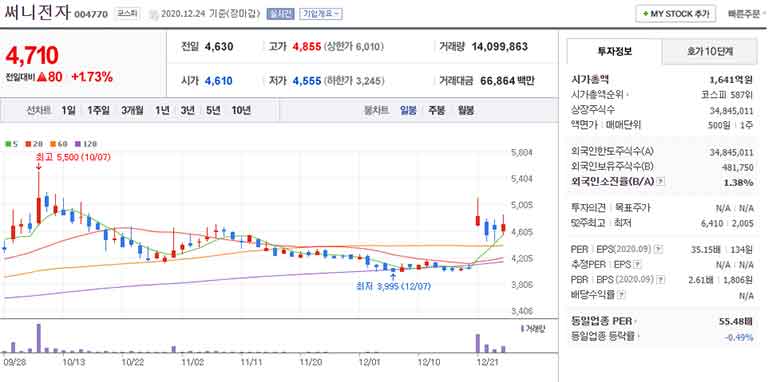Select the 1주일 line chart period
Image resolution: width=768 pixels, height=382 pixels.
pyautogui.click(x=98, y=110)
